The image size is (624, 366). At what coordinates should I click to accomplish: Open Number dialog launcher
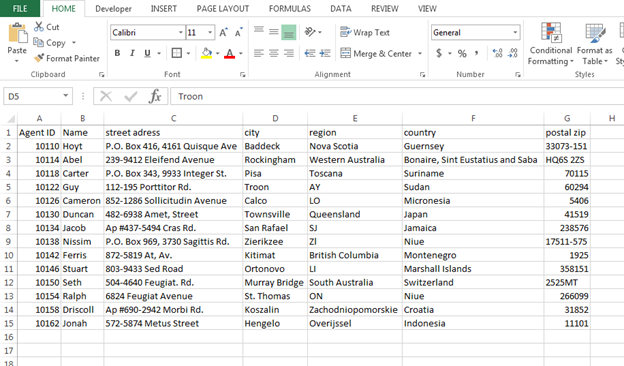[x=518, y=74]
